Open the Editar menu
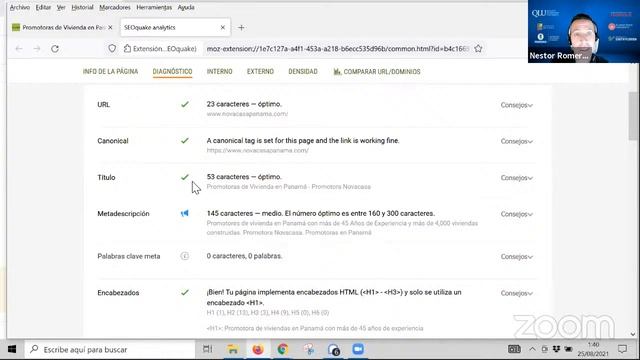 (43, 7)
